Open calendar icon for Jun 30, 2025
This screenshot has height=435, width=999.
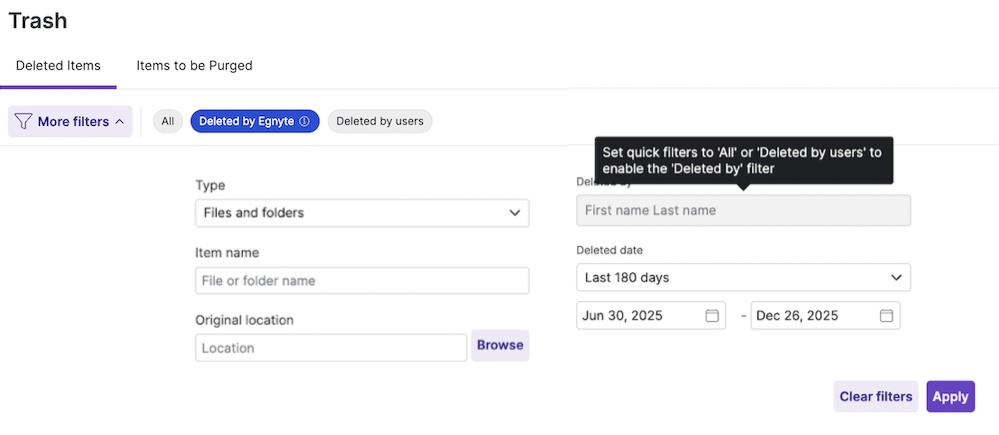click(x=712, y=316)
